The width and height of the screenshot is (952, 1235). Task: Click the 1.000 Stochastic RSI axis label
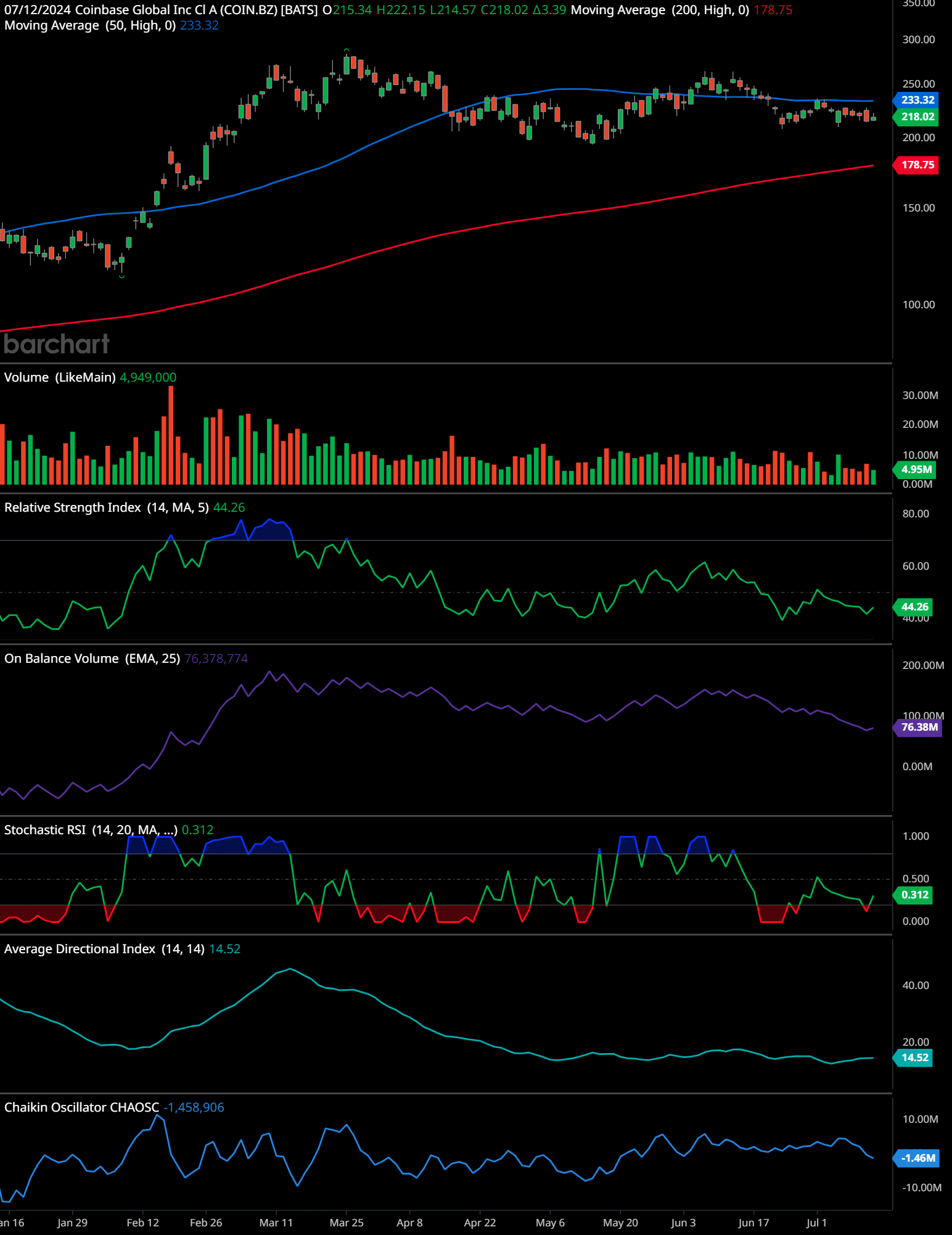[x=916, y=836]
